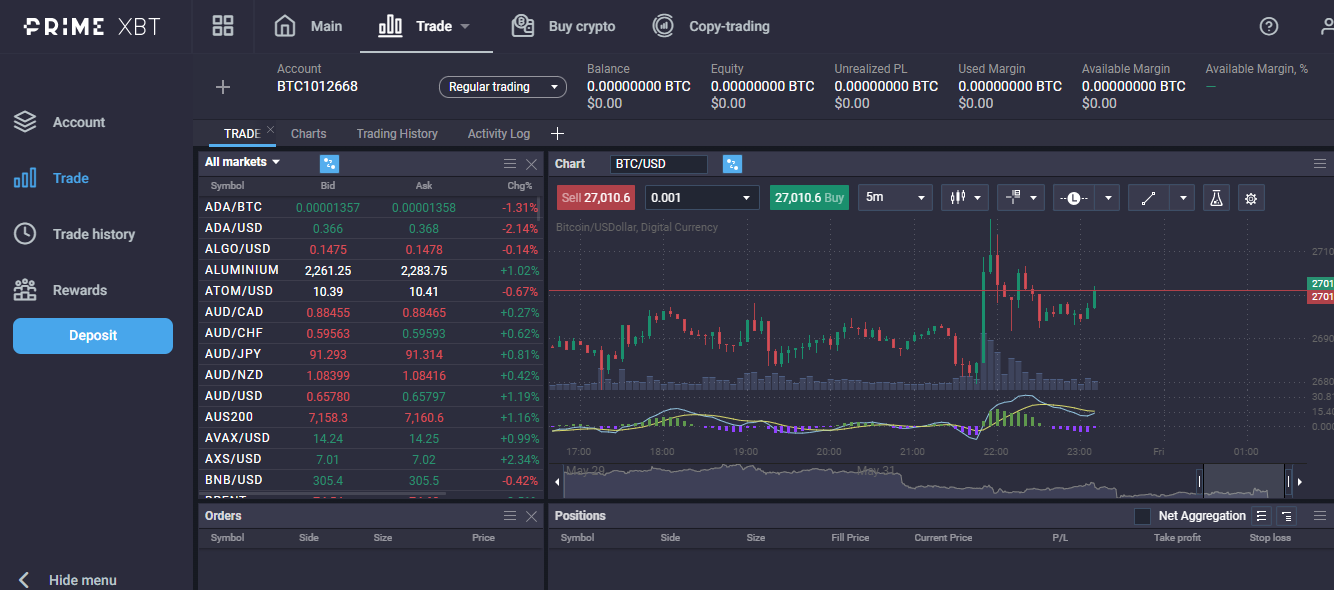Image resolution: width=1334 pixels, height=590 pixels.
Task: Open the 5m timeframe dropdown
Action: 896,197
